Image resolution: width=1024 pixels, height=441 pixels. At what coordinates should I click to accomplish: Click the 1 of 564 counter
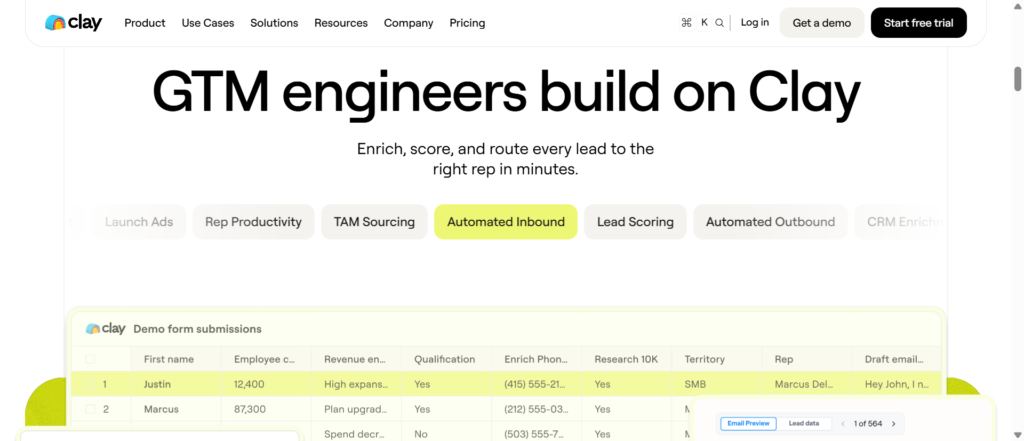(x=868, y=424)
